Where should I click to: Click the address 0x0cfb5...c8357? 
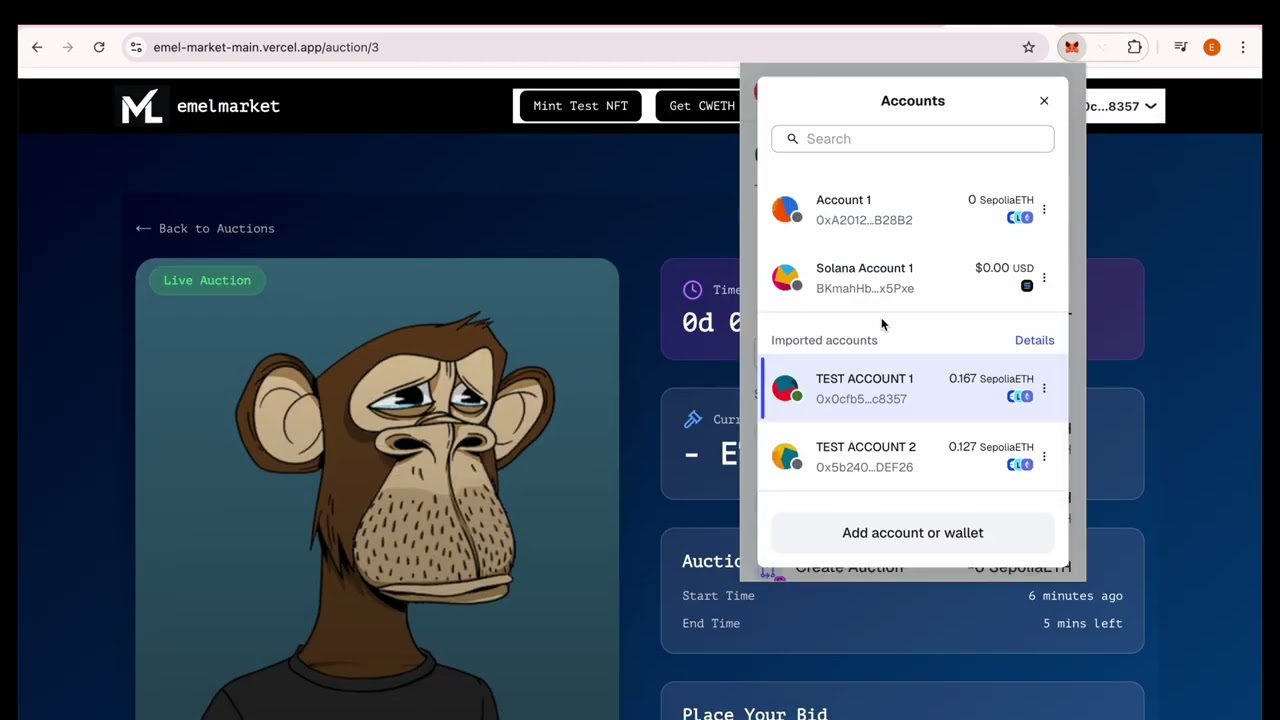pyautogui.click(x=861, y=399)
